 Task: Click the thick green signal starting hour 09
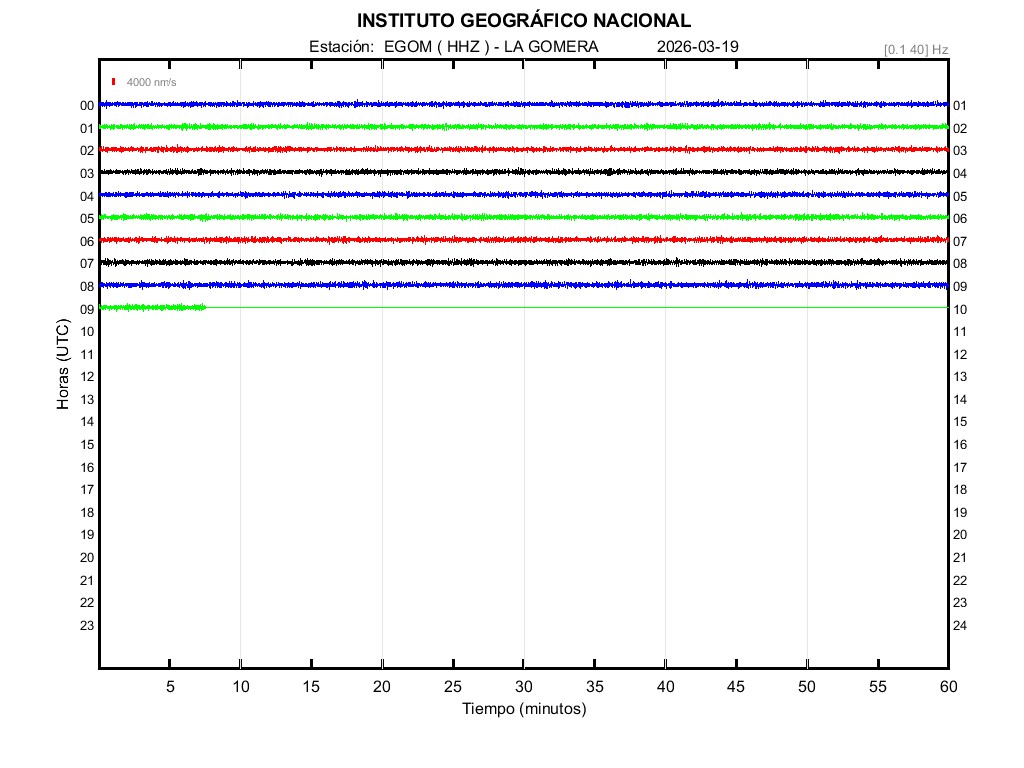[152, 307]
